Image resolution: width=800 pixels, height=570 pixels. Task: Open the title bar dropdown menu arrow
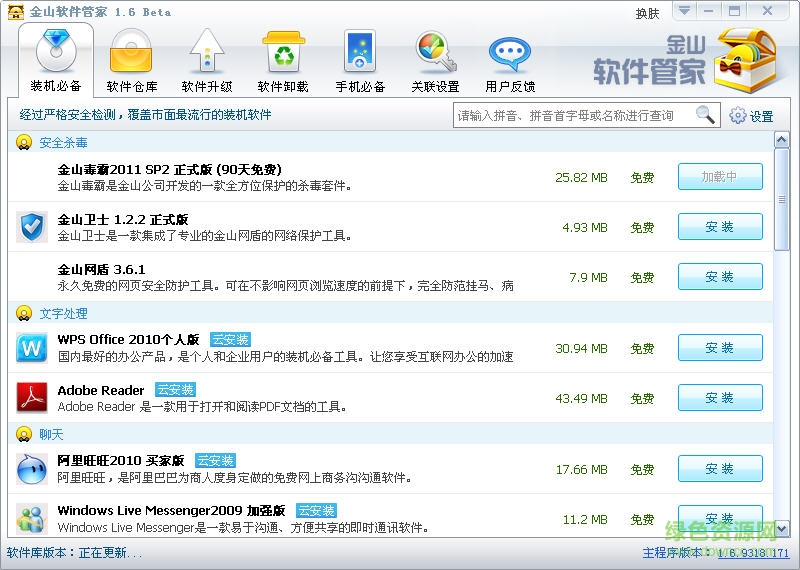[684, 11]
